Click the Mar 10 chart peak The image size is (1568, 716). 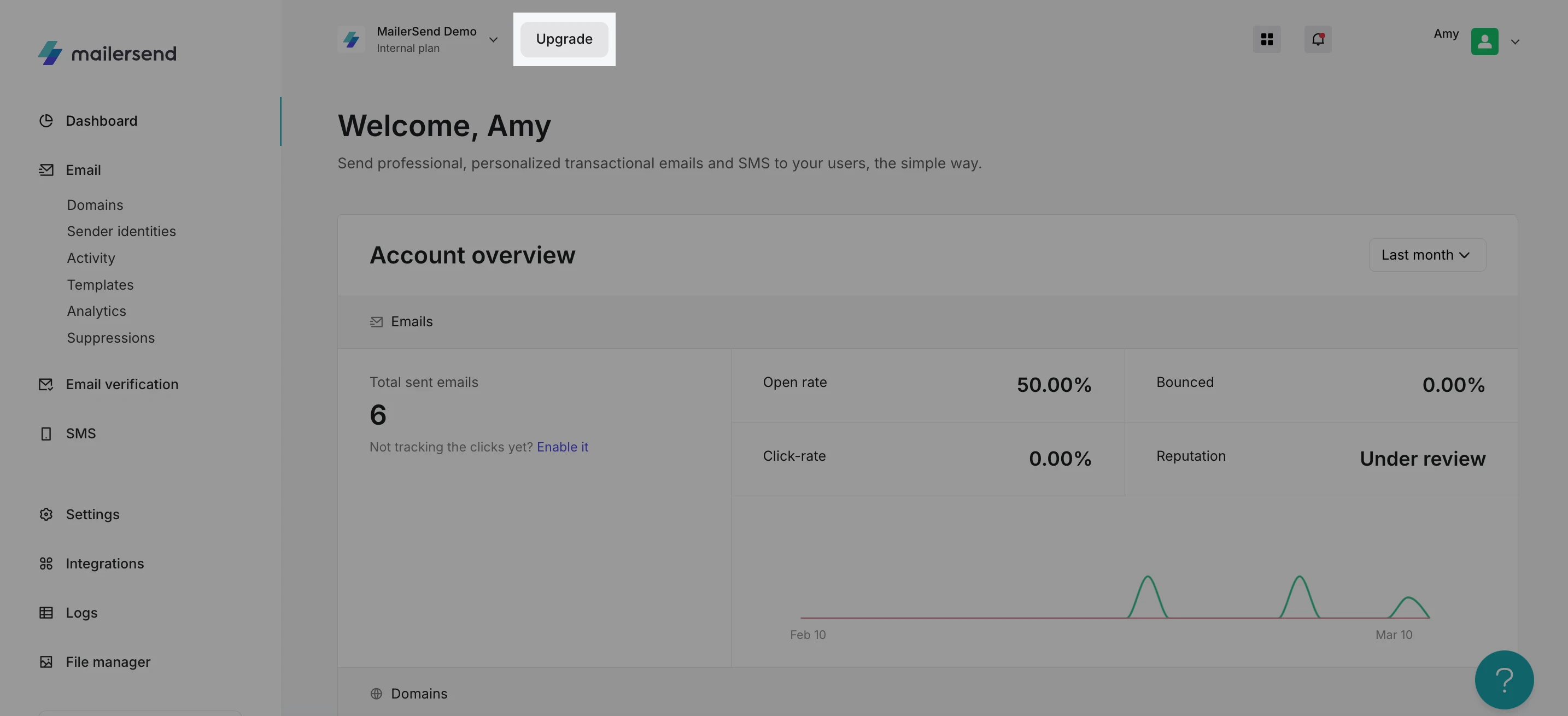coord(1408,598)
